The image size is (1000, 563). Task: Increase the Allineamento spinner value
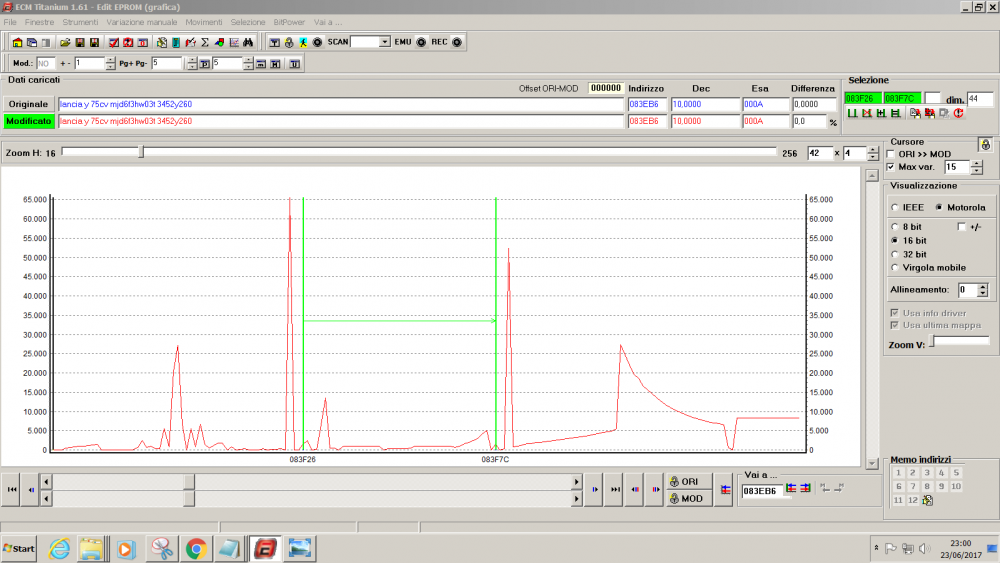pyautogui.click(x=983, y=286)
